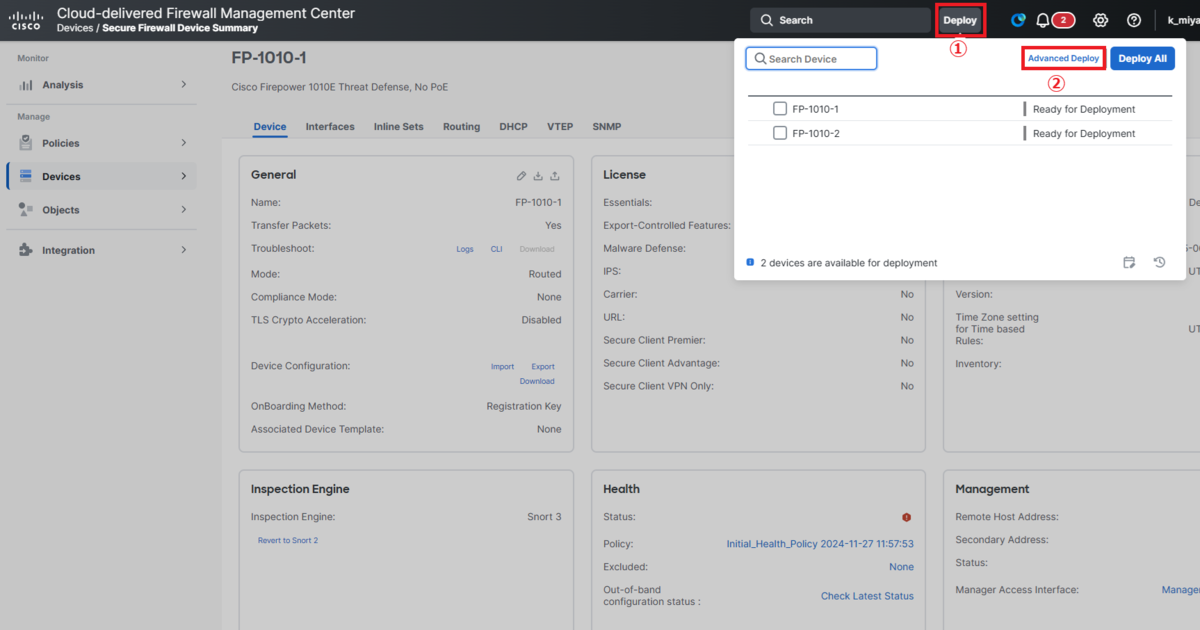
Task: Open the SNMP tab
Action: 606,127
